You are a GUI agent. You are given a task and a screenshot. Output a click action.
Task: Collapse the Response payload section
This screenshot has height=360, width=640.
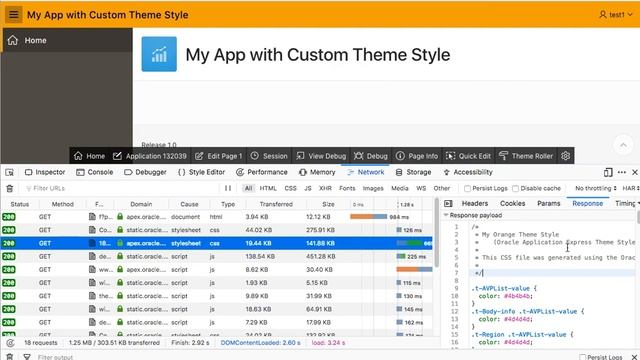coord(446,215)
